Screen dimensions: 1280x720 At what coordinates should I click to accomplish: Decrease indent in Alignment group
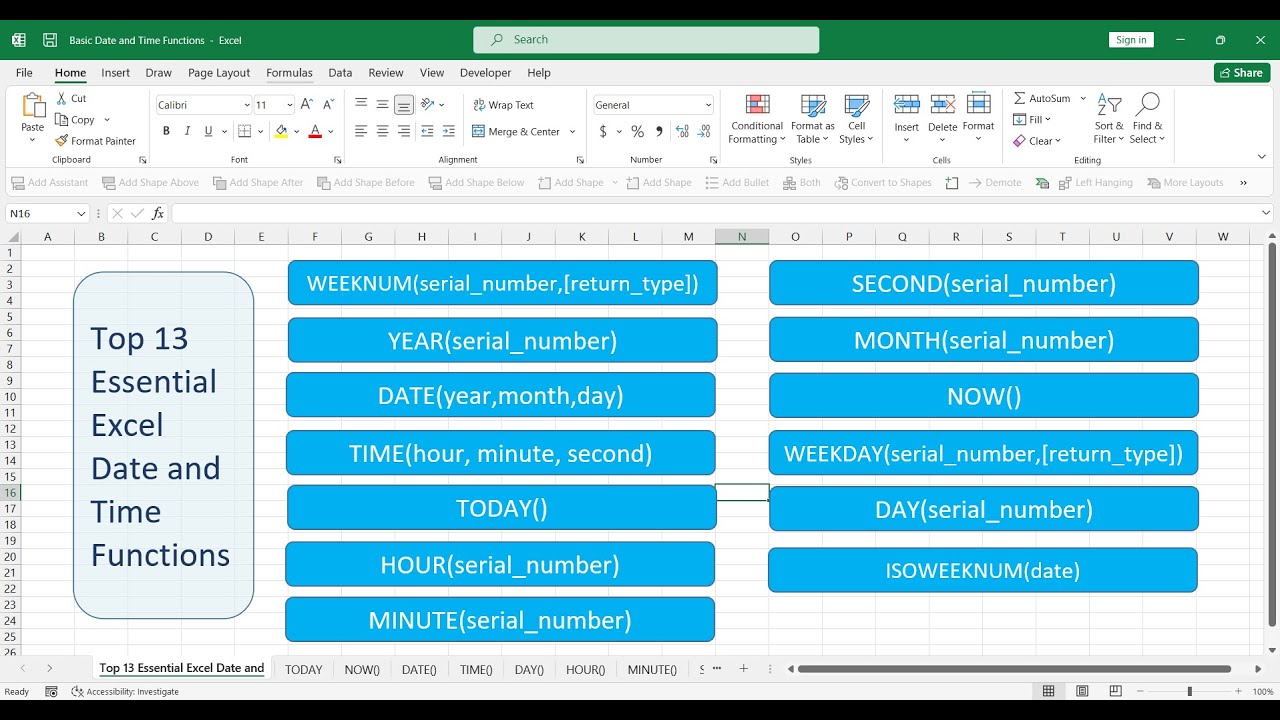[x=428, y=131]
